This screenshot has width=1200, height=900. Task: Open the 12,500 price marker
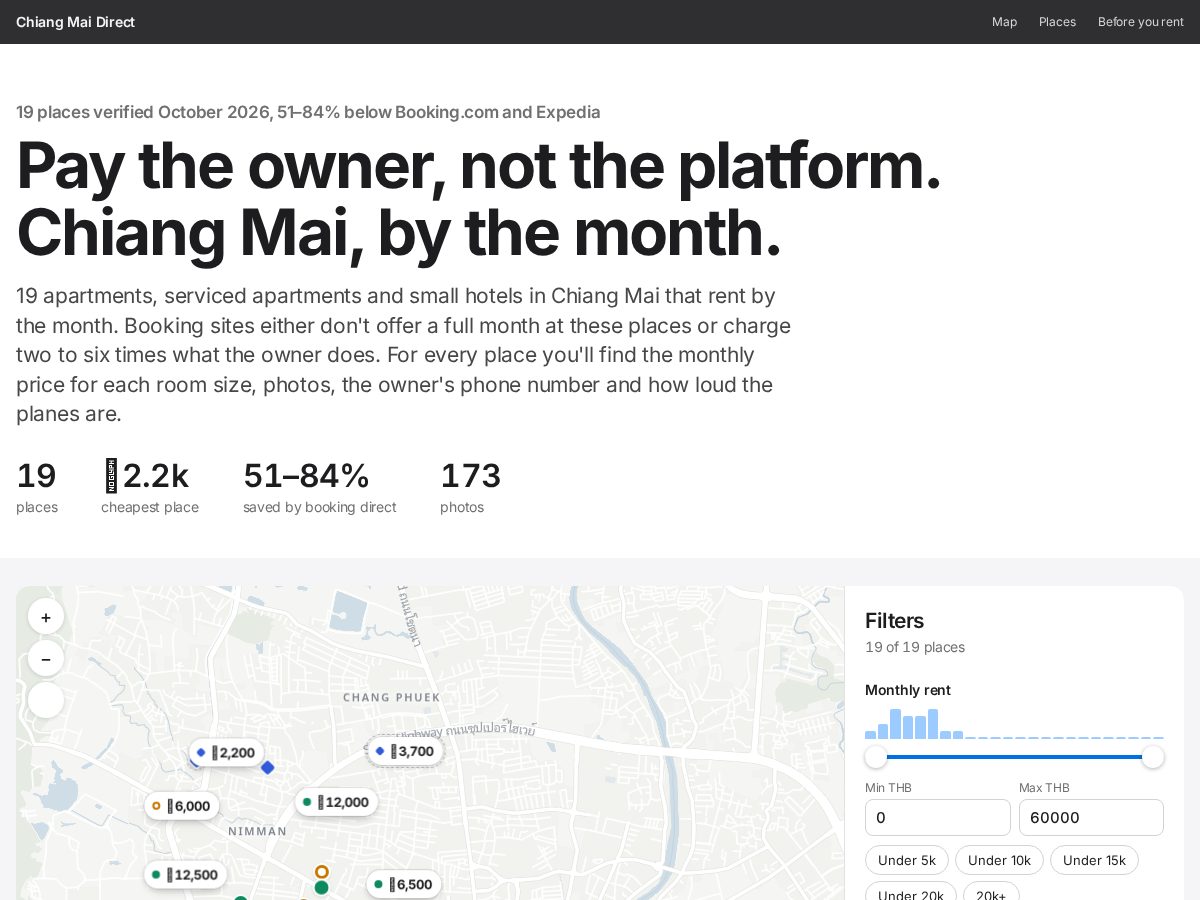pos(186,875)
